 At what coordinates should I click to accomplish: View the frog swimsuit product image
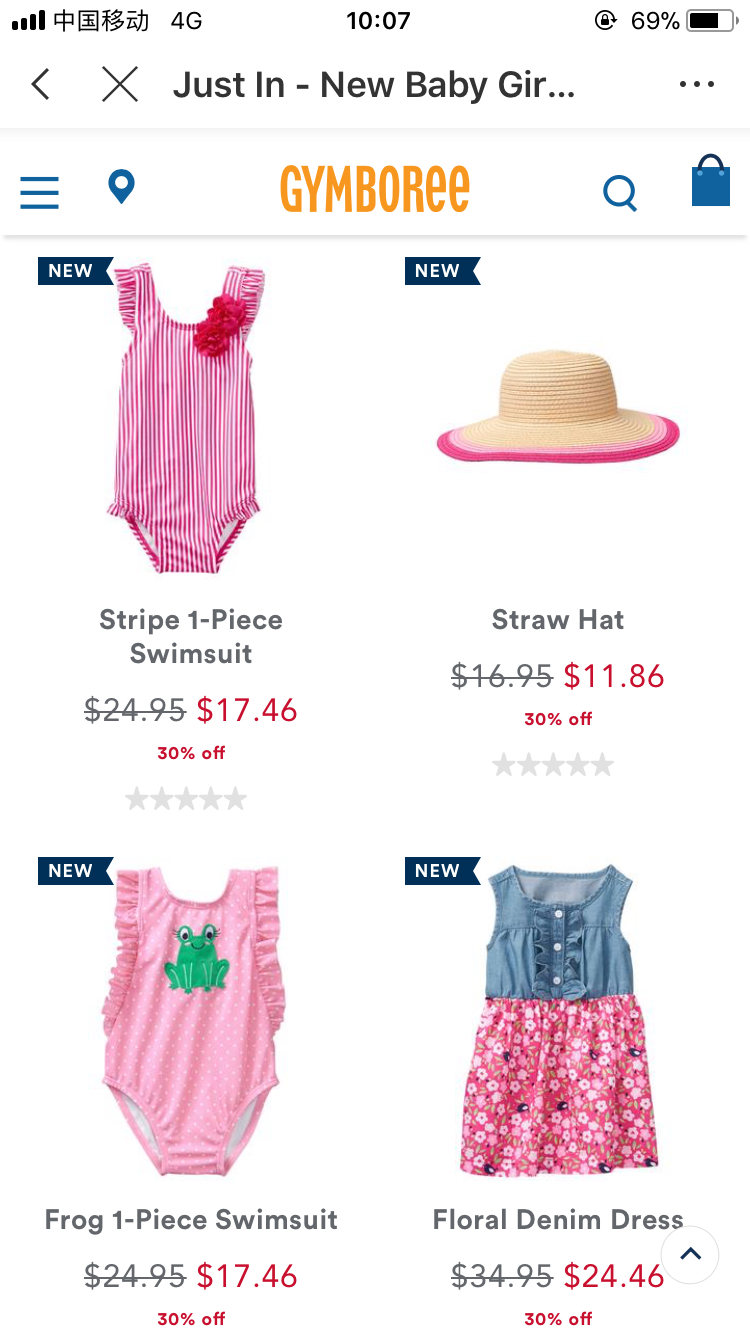point(192,1020)
